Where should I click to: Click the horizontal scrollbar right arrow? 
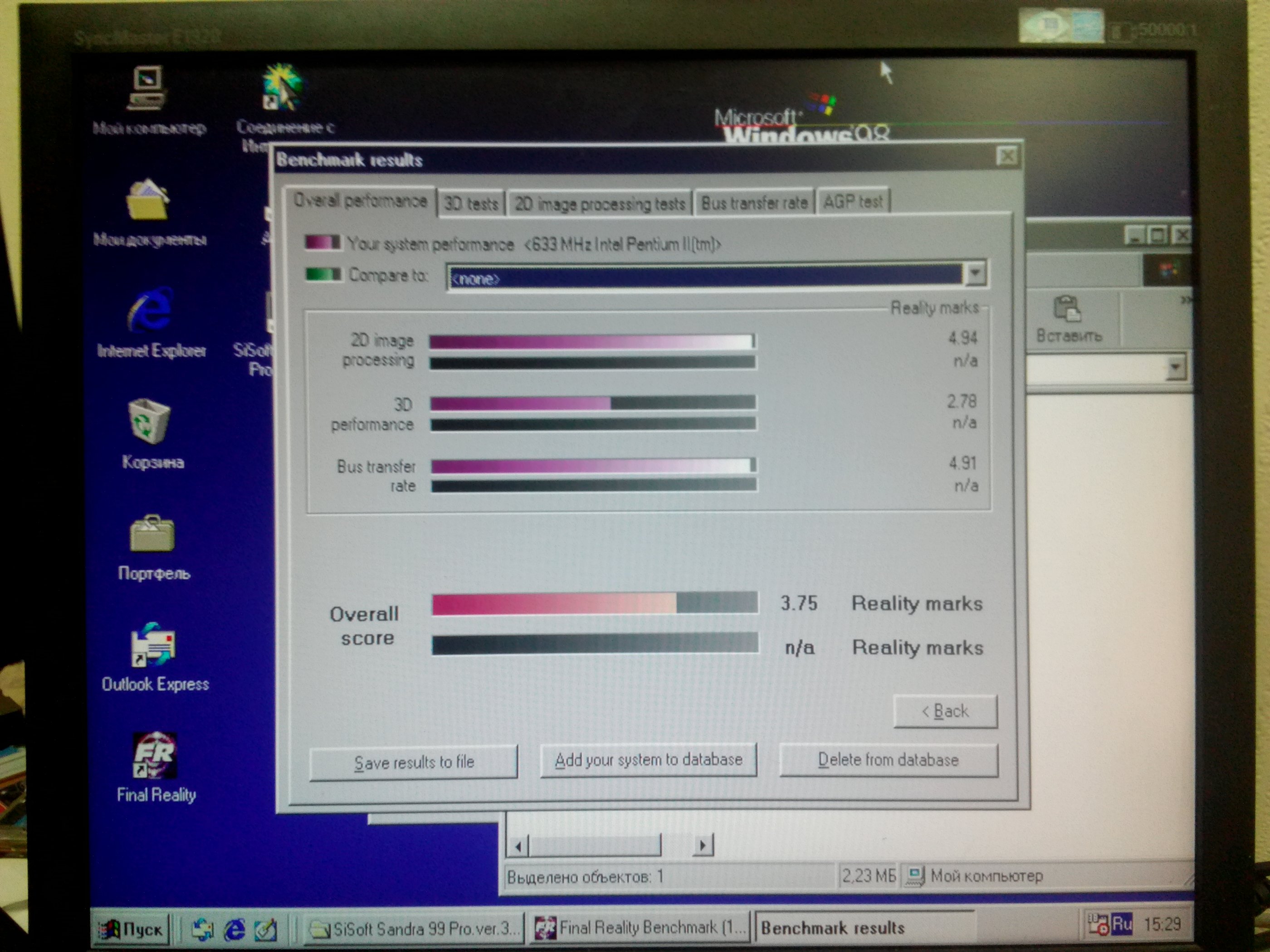[703, 845]
